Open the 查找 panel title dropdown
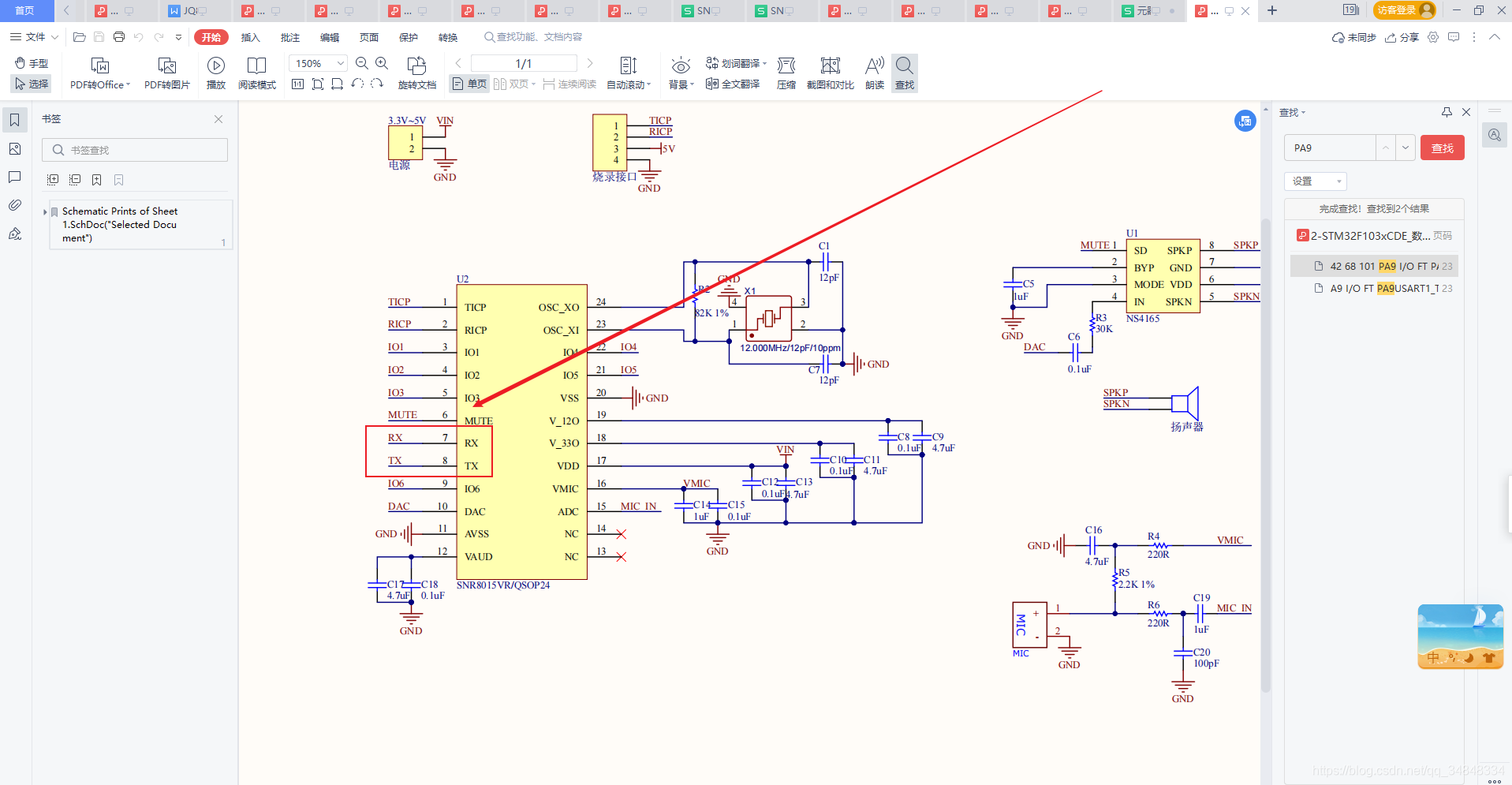The width and height of the screenshot is (1512, 785). point(1293,112)
